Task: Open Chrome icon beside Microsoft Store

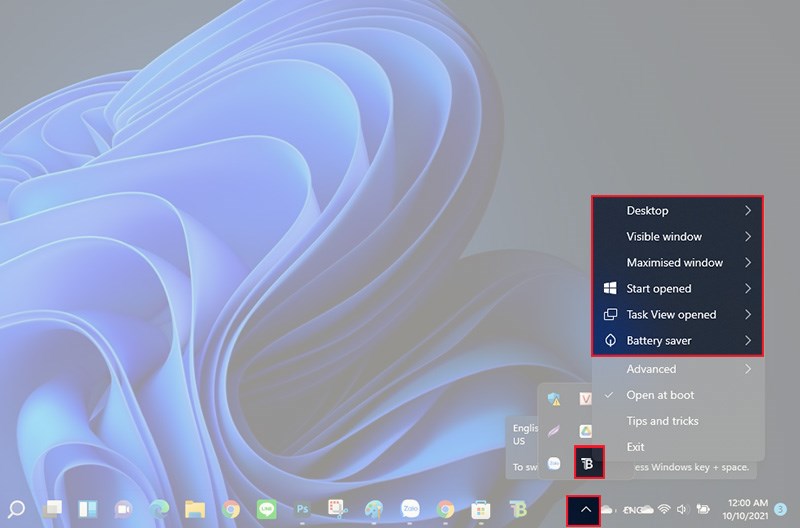Action: (x=445, y=509)
